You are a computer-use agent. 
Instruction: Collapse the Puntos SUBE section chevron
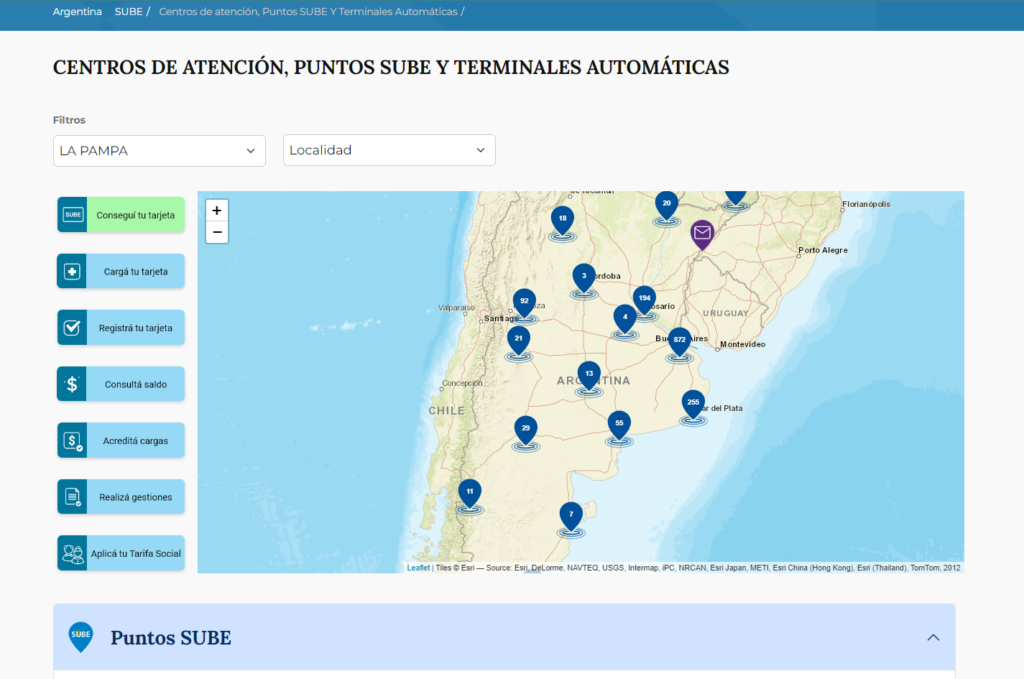coord(933,637)
